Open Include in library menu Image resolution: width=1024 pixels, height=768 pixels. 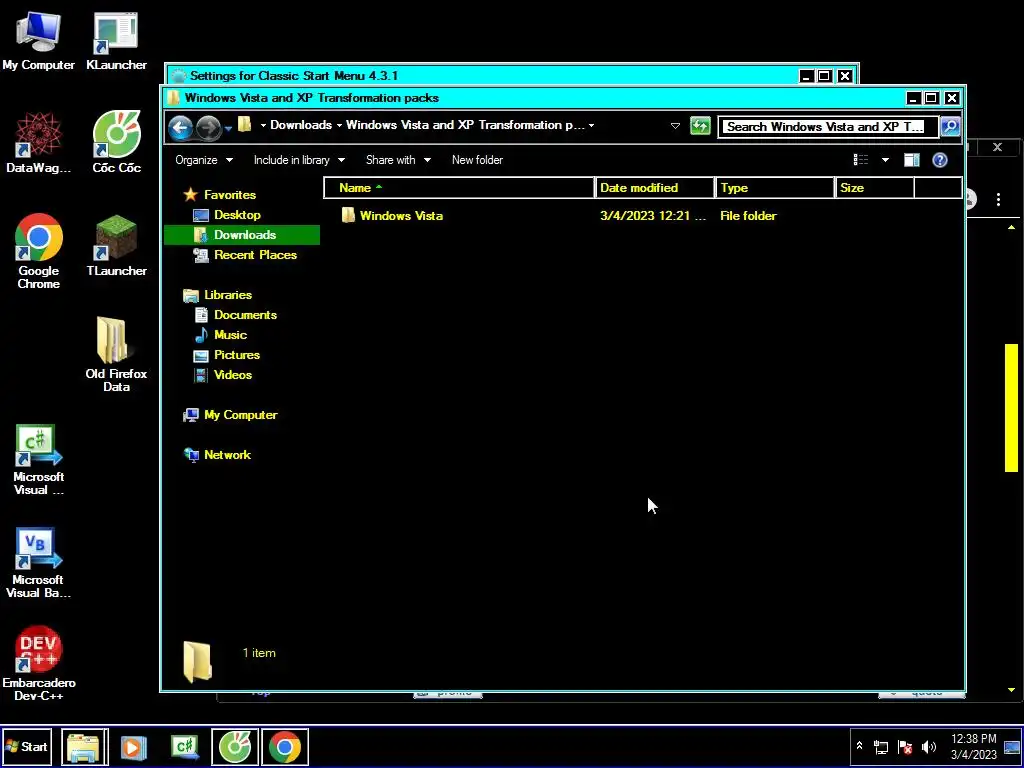pos(299,160)
